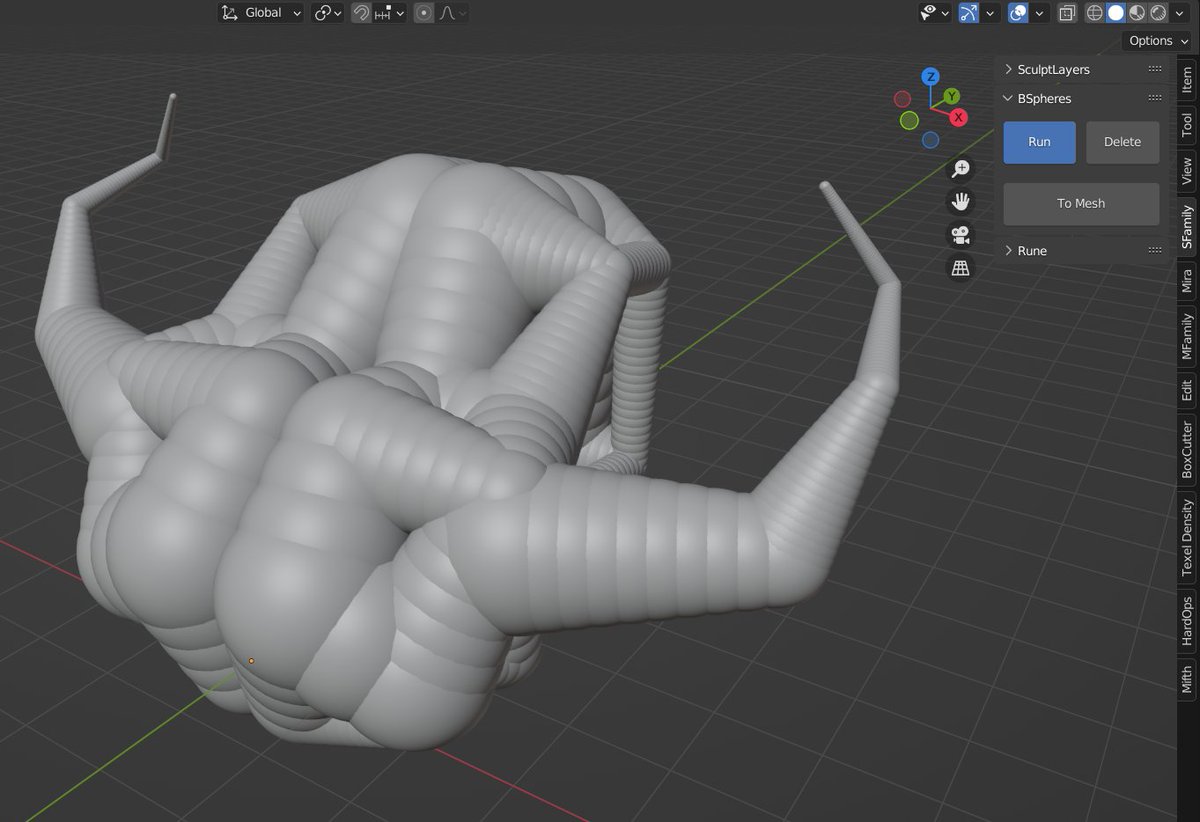Screen dimensions: 1200x822
Task: Toggle proportional editing
Action: click(424, 13)
